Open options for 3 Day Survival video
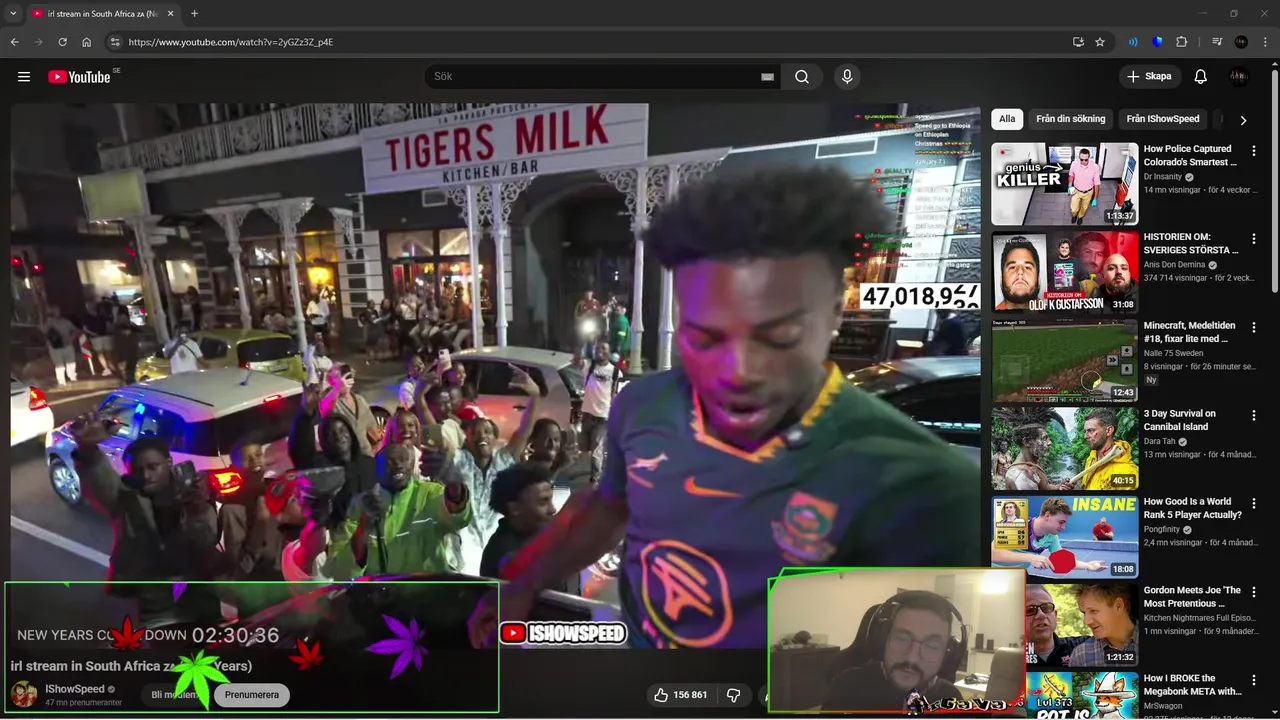The image size is (1280, 720). (1254, 415)
